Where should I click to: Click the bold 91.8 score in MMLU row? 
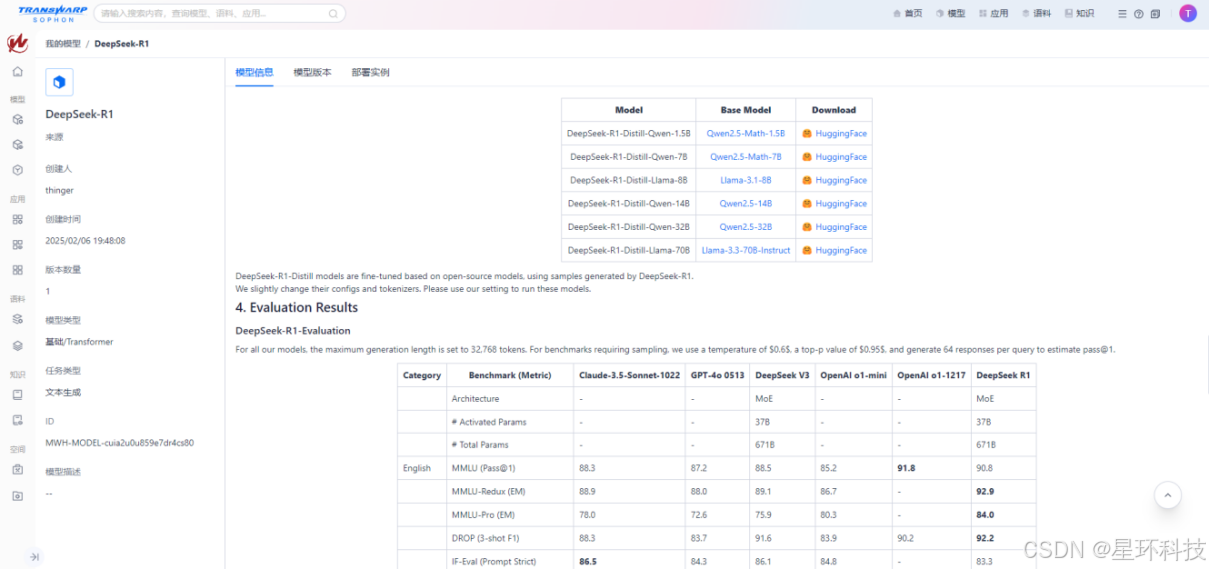[x=906, y=468]
